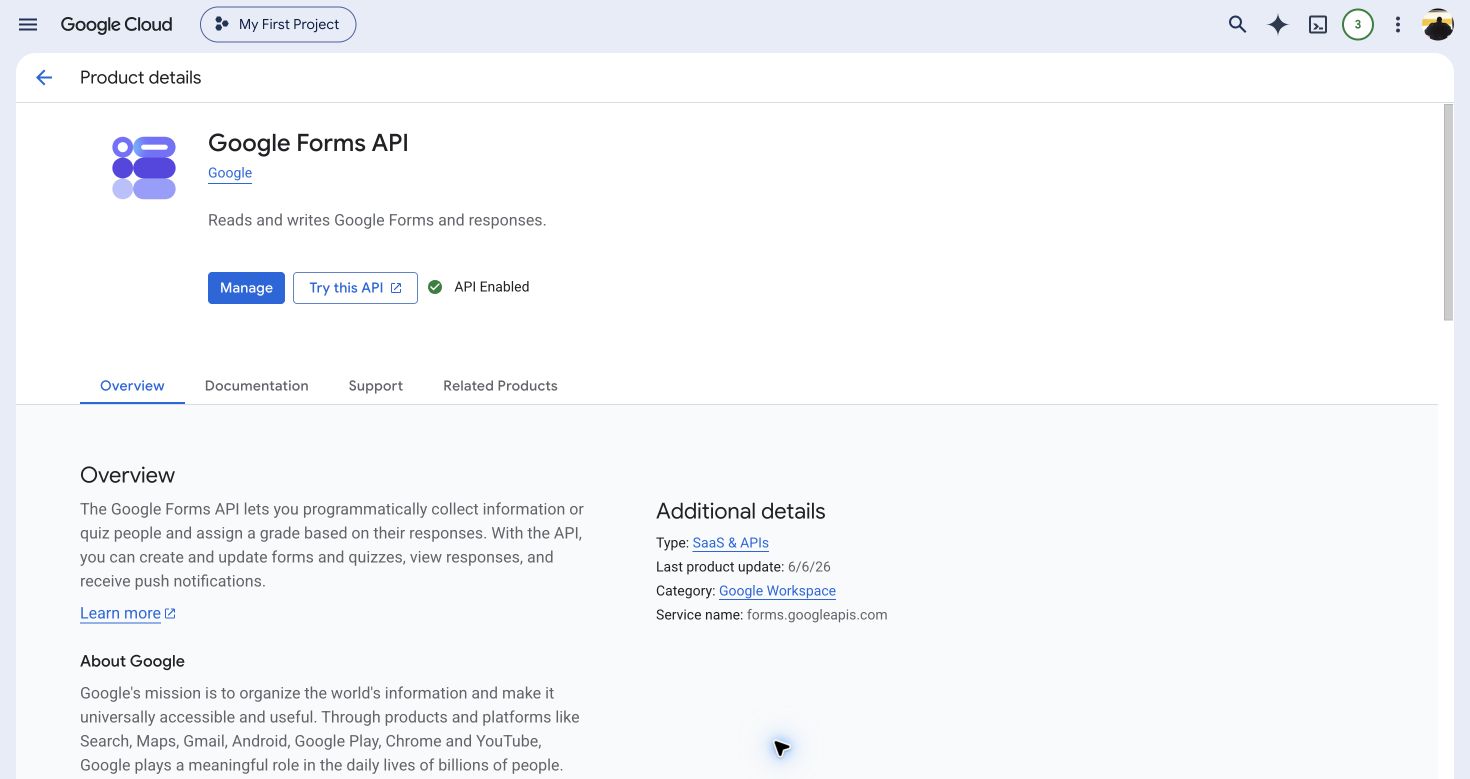Click the Additional details heading

tap(741, 511)
